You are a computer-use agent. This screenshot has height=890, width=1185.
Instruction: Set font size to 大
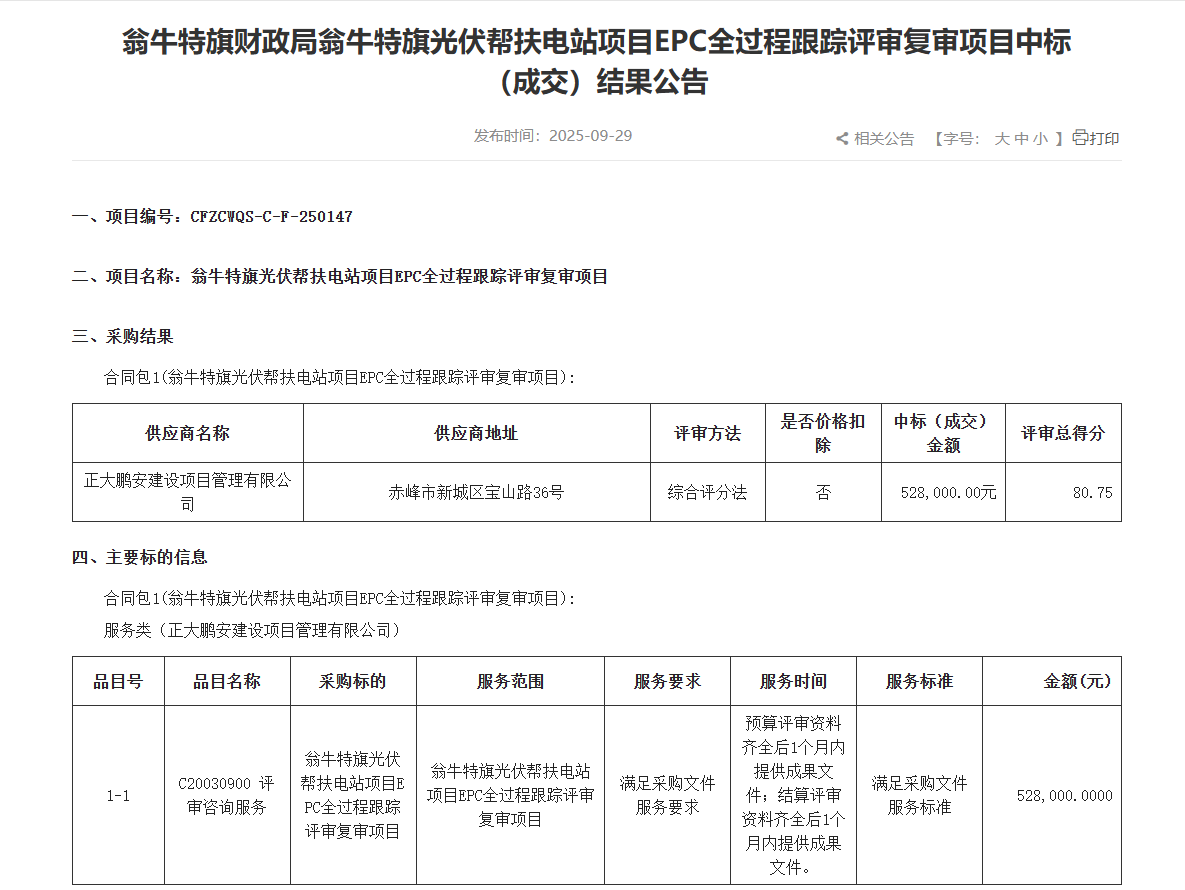(1001, 139)
